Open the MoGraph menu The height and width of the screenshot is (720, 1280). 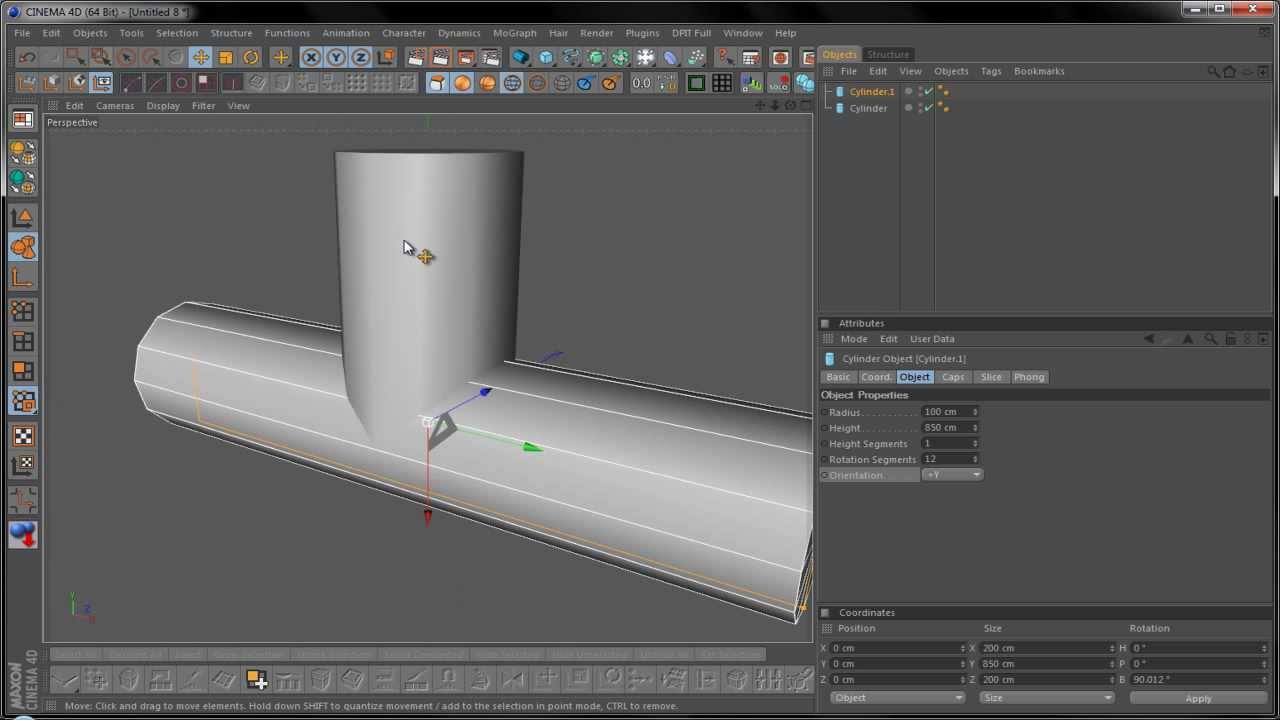[514, 33]
